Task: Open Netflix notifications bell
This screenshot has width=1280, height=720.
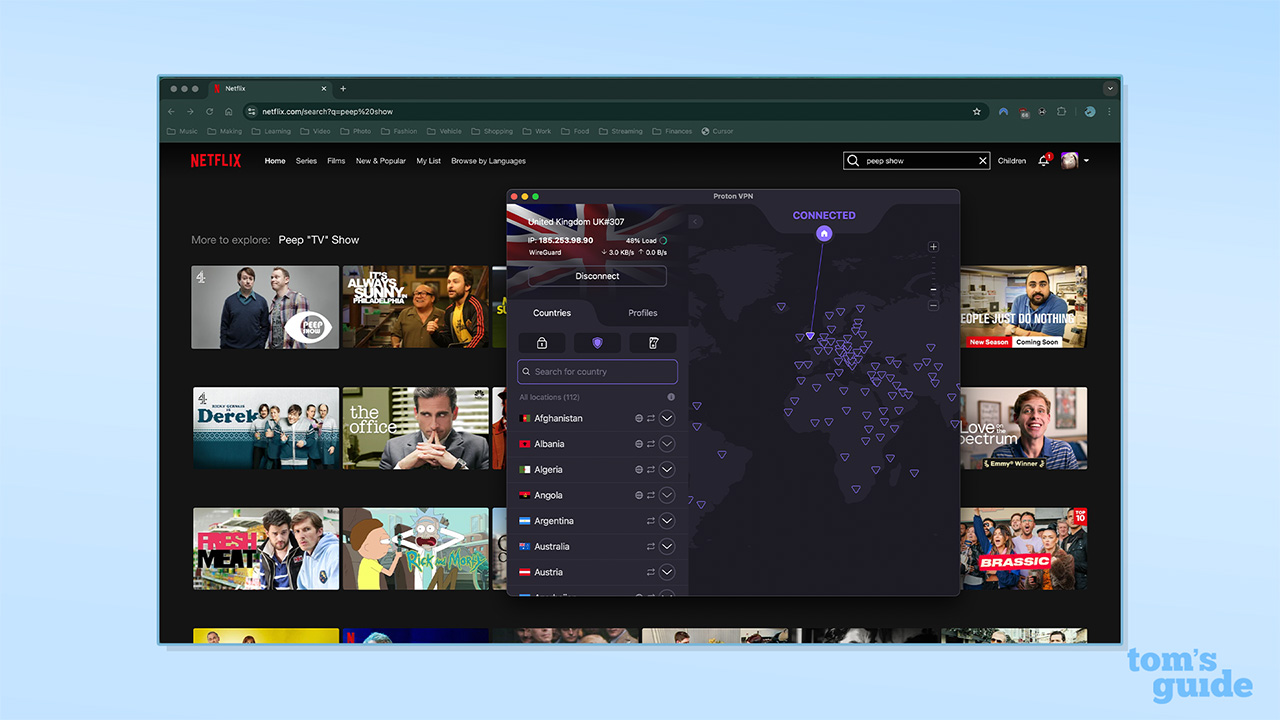Action: [1043, 161]
